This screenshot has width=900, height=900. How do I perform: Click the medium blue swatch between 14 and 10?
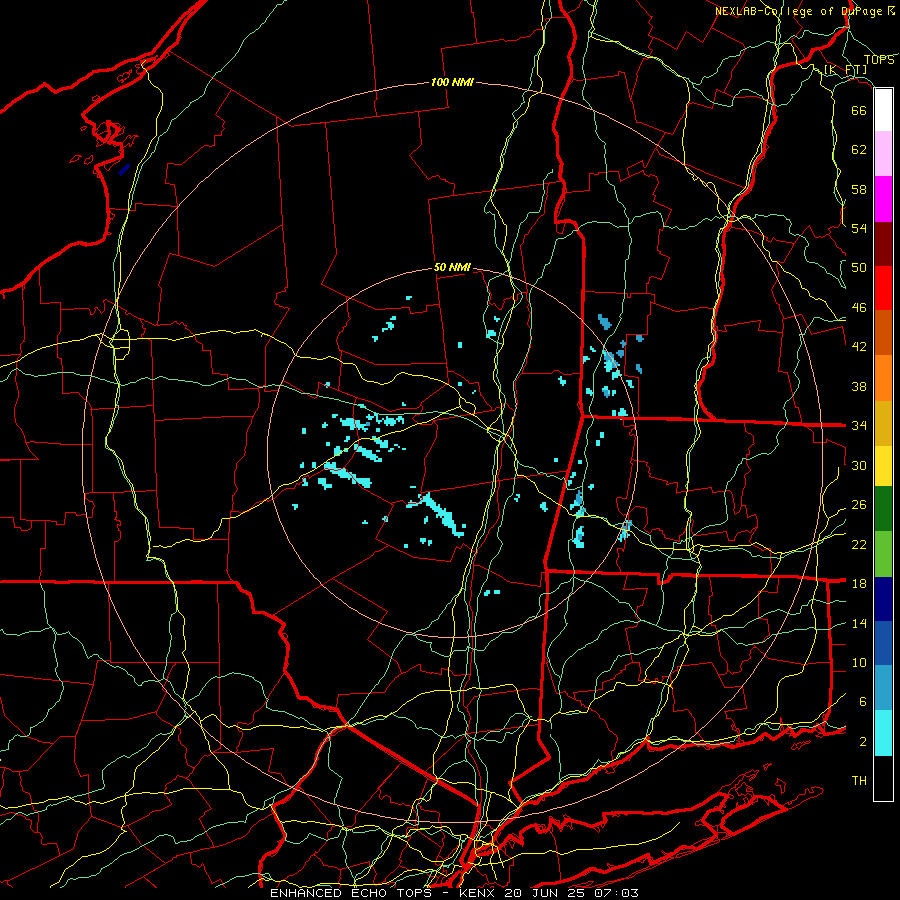(x=883, y=643)
